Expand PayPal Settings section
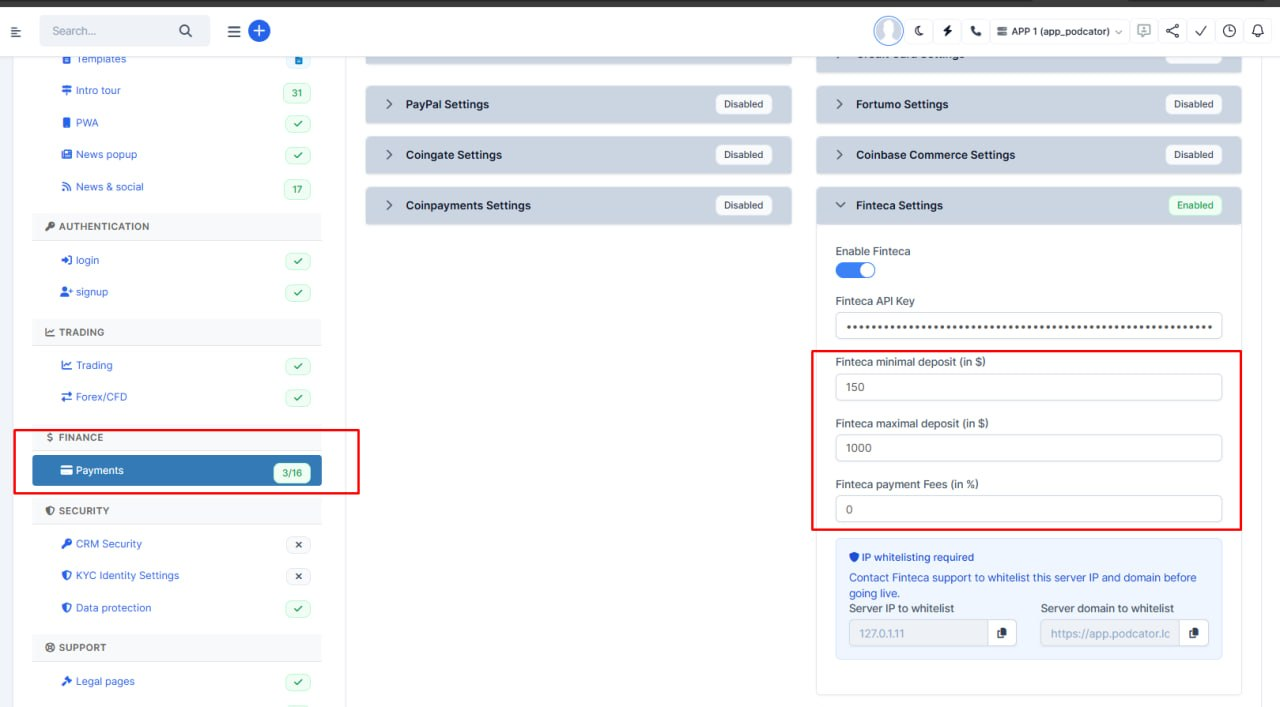 (578, 104)
